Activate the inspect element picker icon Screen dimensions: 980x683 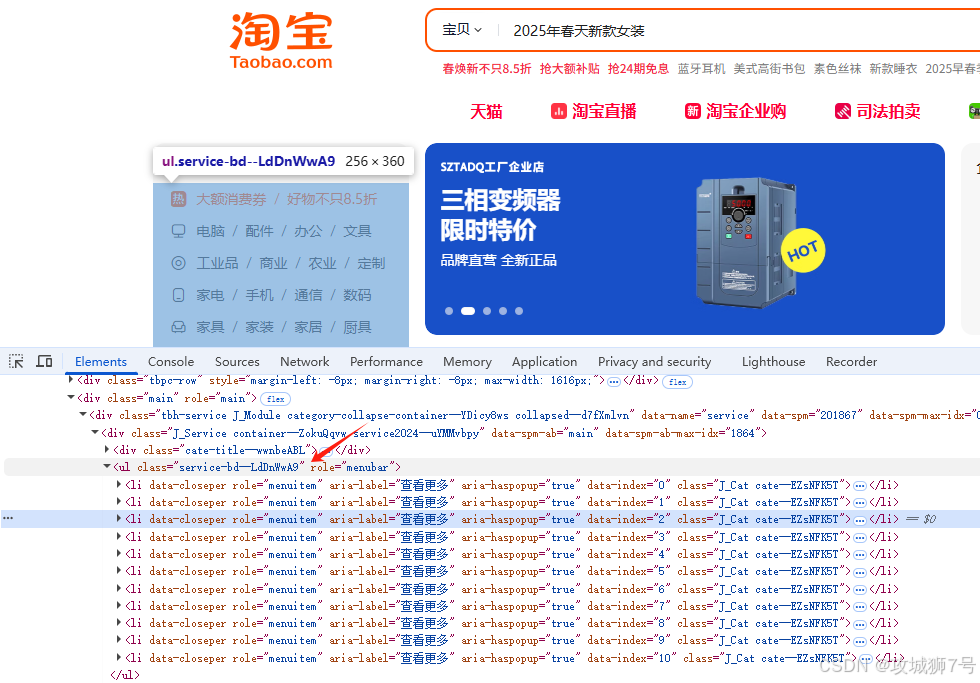click(x=16, y=361)
